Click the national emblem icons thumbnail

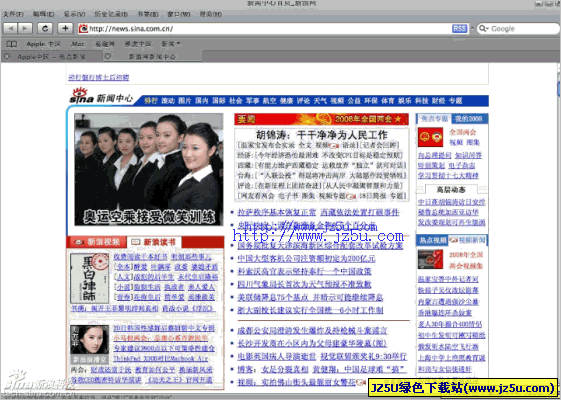(x=430, y=137)
